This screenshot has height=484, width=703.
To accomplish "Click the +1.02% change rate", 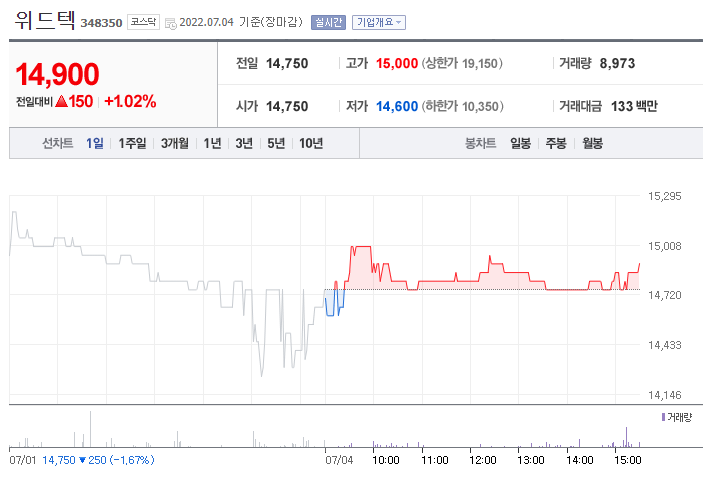I will coord(130,101).
